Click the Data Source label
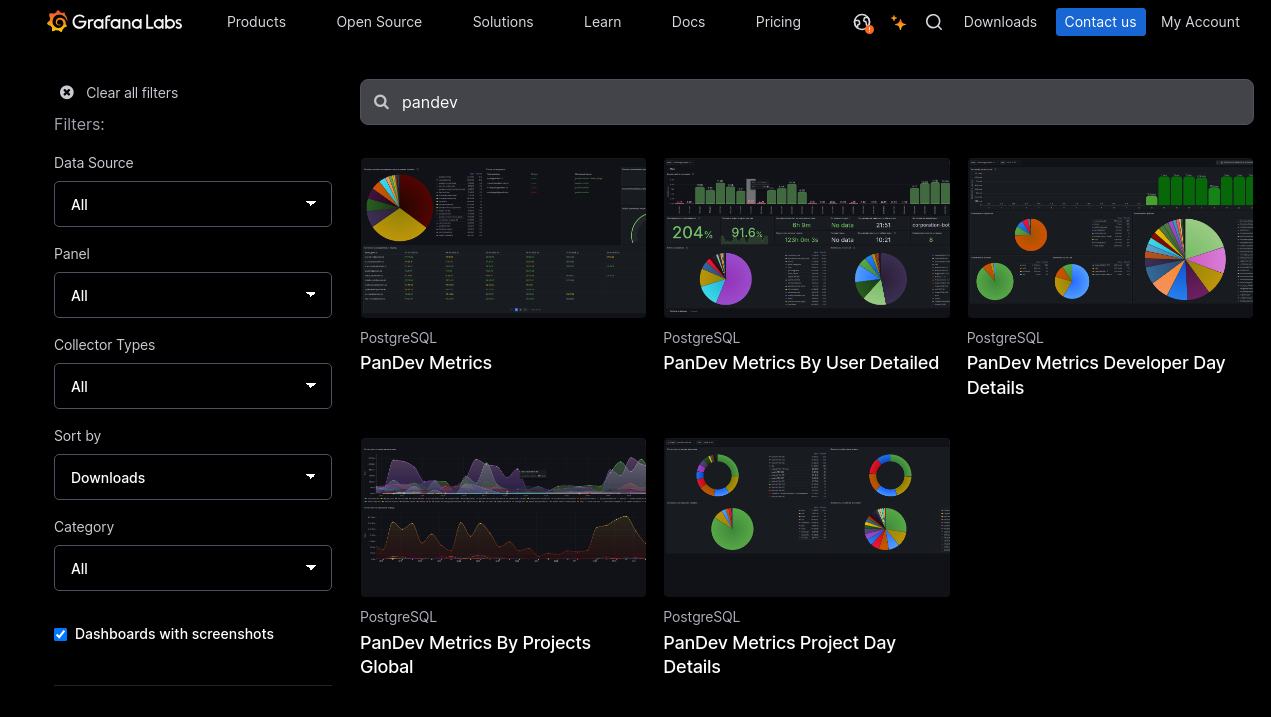 pyautogui.click(x=93, y=162)
